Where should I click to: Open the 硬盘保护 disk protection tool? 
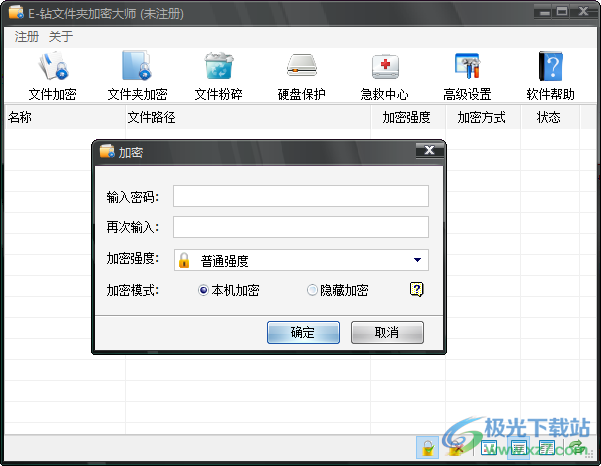point(302,76)
